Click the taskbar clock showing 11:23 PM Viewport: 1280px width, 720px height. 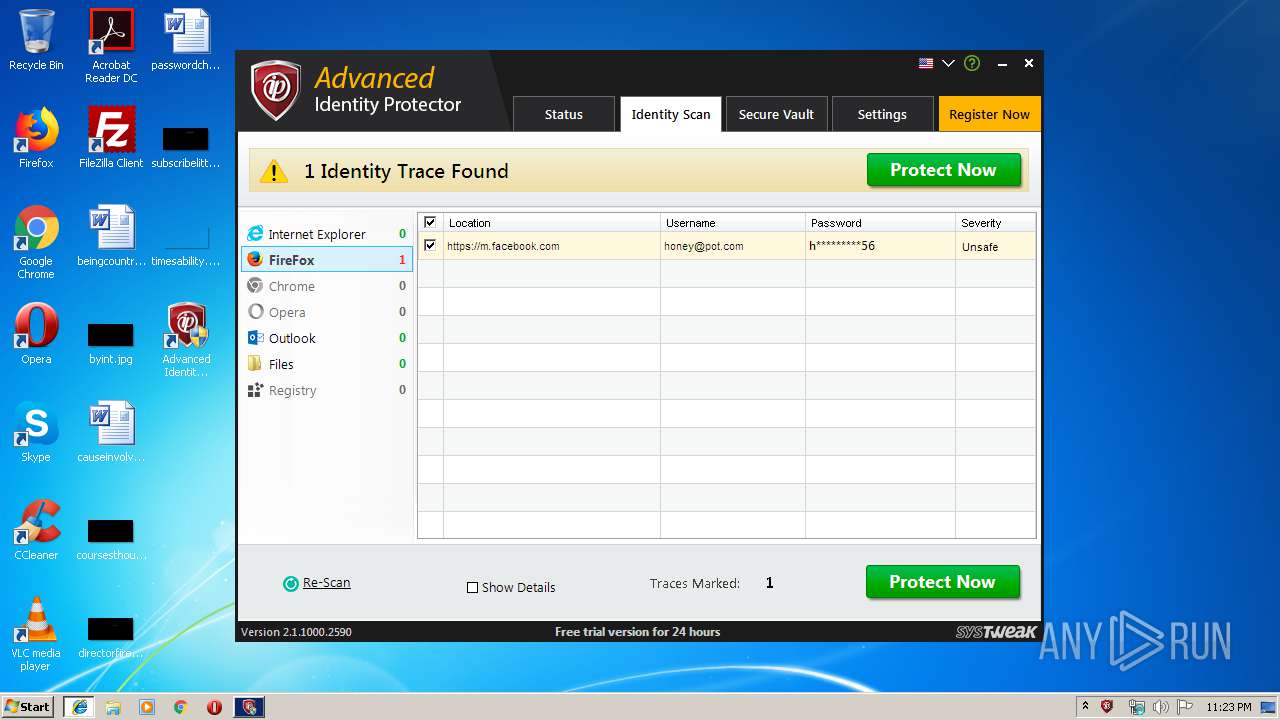pyautogui.click(x=1229, y=707)
